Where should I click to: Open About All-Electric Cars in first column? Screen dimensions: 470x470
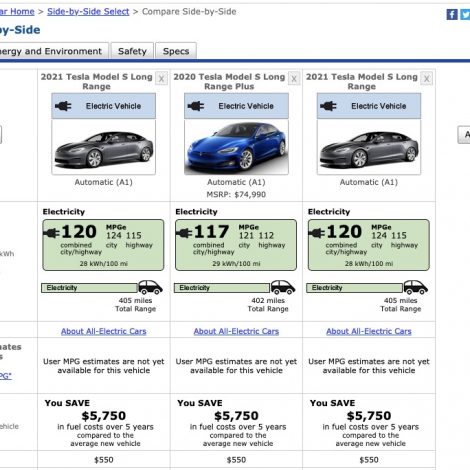[104, 331]
